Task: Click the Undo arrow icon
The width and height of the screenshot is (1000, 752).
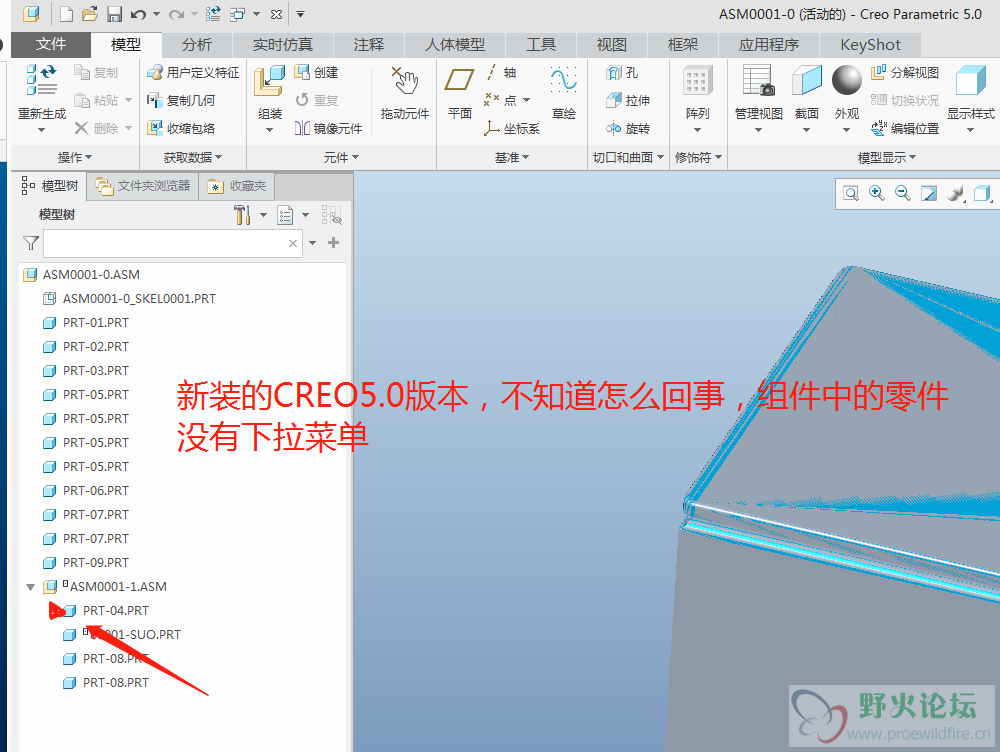Action: [x=138, y=14]
